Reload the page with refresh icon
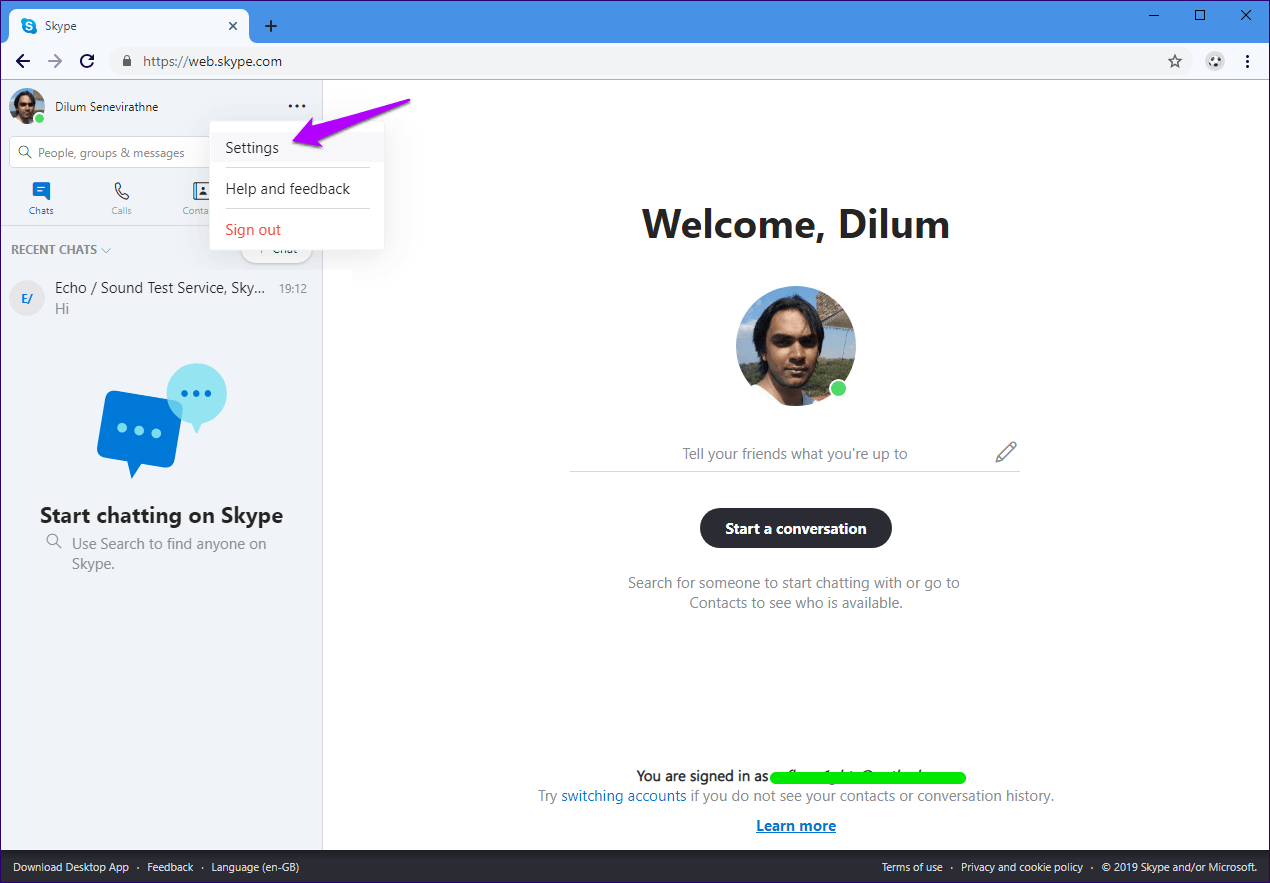Viewport: 1270px width, 883px height. pyautogui.click(x=87, y=61)
